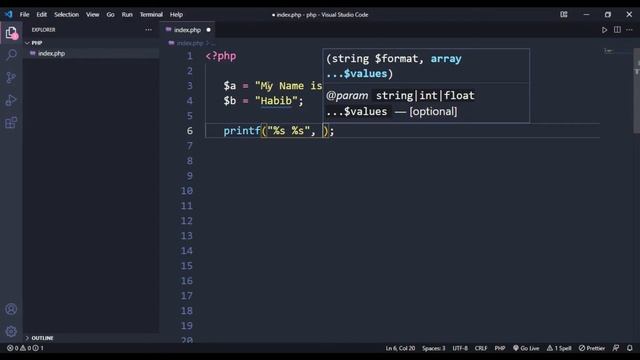Viewport: 640px width, 360px height.
Task: Open editor more actions ellipsis
Action: click(x=630, y=30)
